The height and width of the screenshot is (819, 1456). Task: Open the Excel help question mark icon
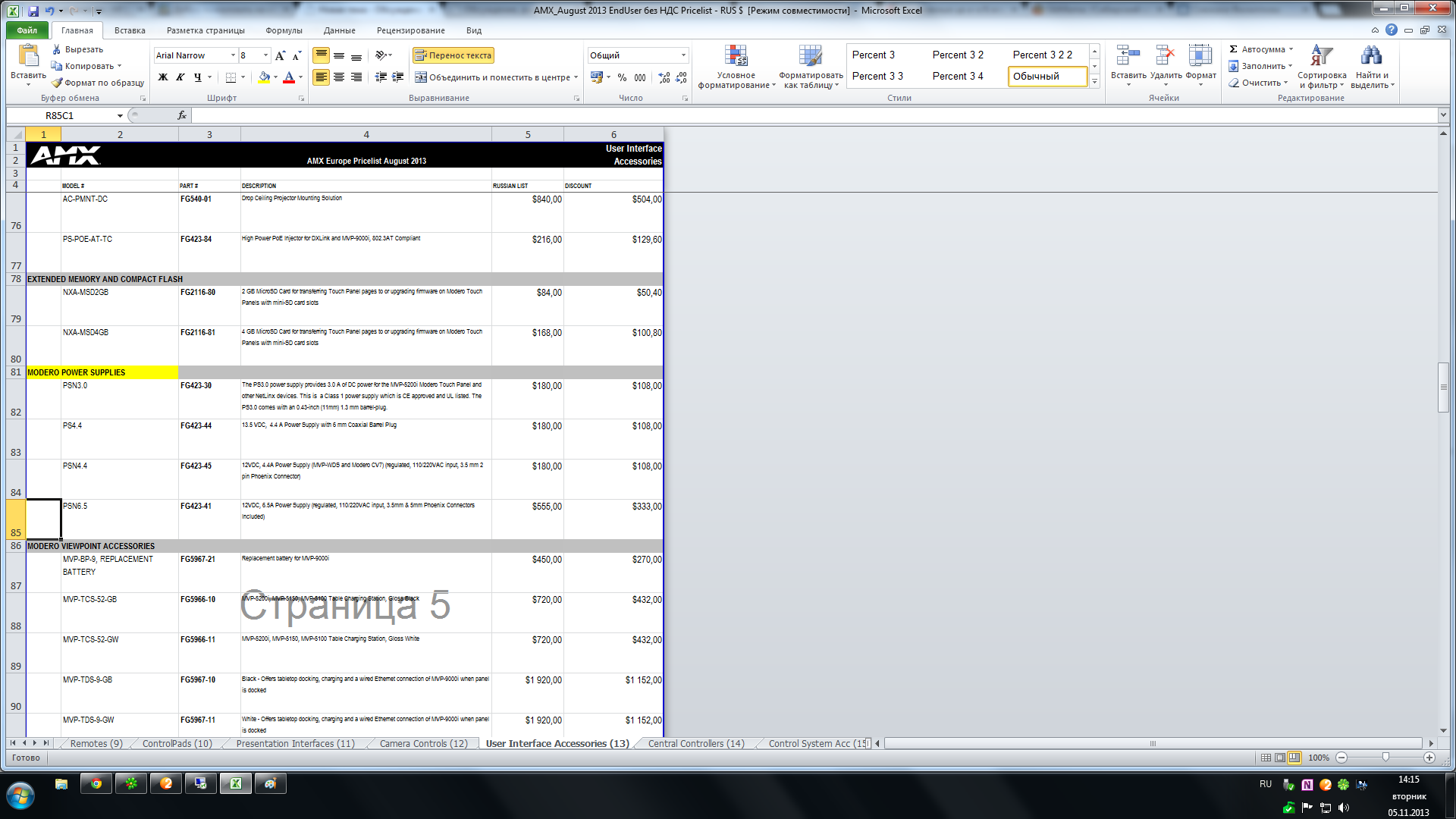click(1391, 30)
